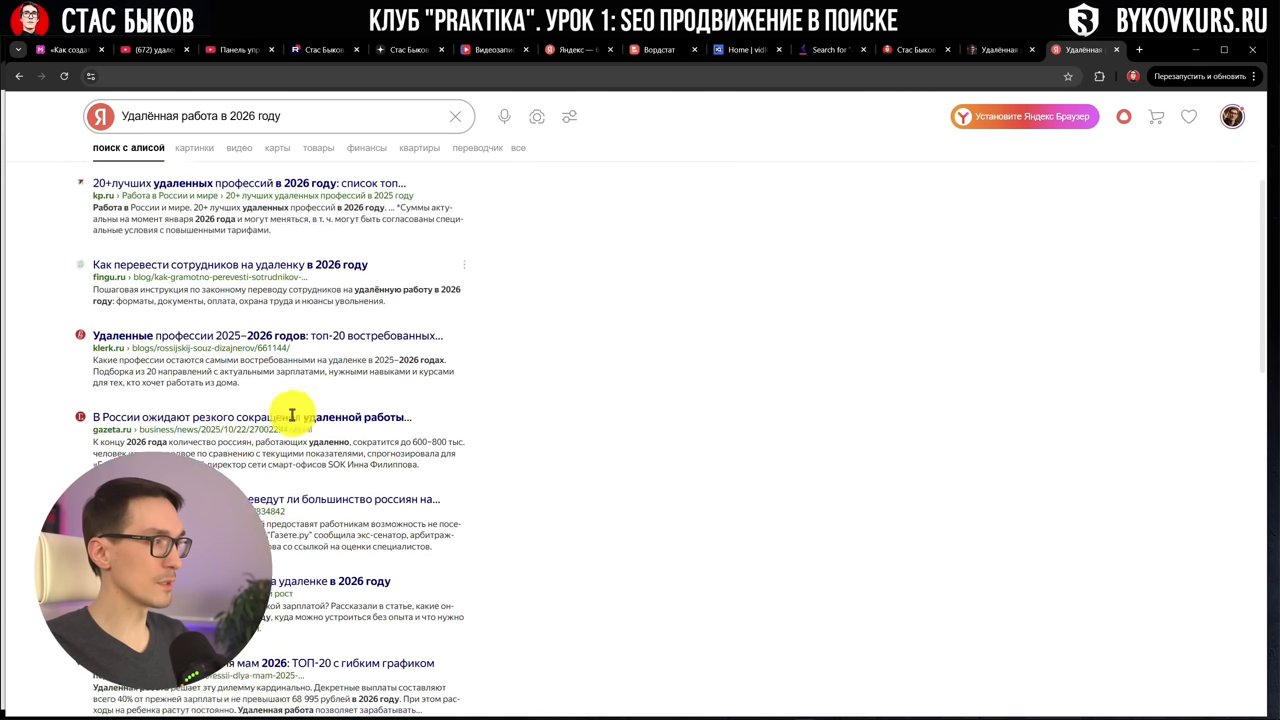Open the browser extensions puzzle icon
The height and width of the screenshot is (720, 1280).
click(x=1100, y=76)
